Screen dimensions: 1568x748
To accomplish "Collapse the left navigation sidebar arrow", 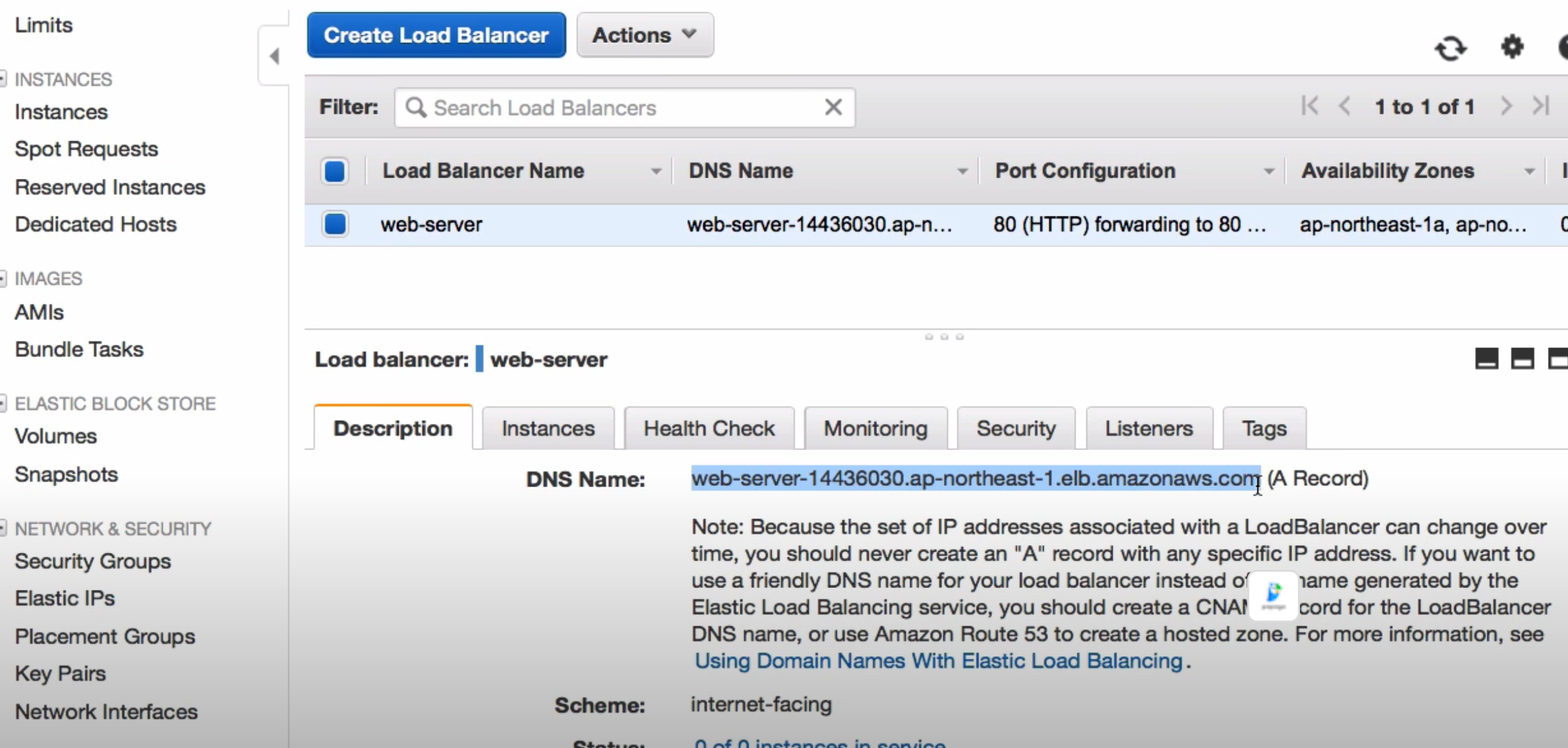I will [x=275, y=56].
